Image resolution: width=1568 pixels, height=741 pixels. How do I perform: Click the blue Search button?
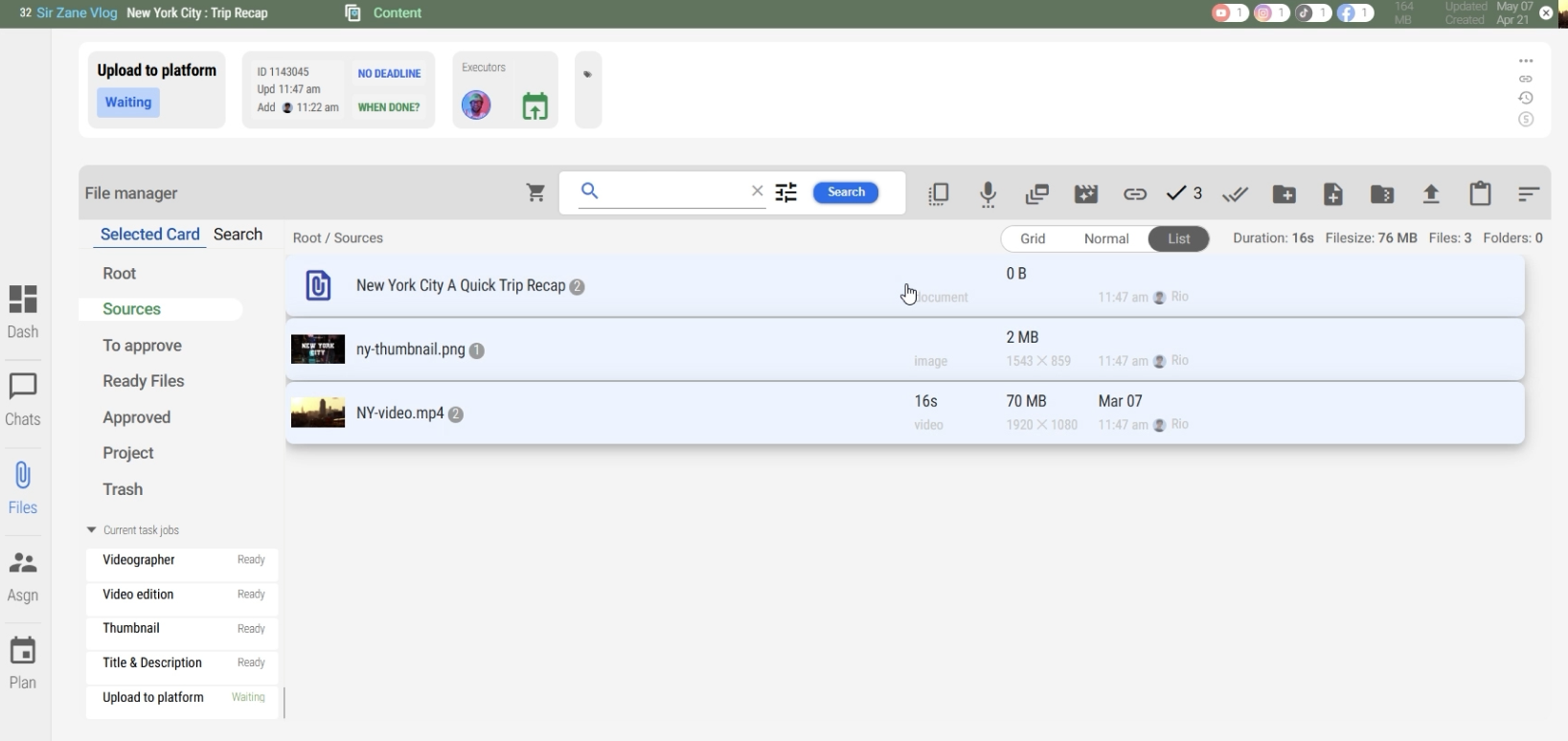(846, 192)
